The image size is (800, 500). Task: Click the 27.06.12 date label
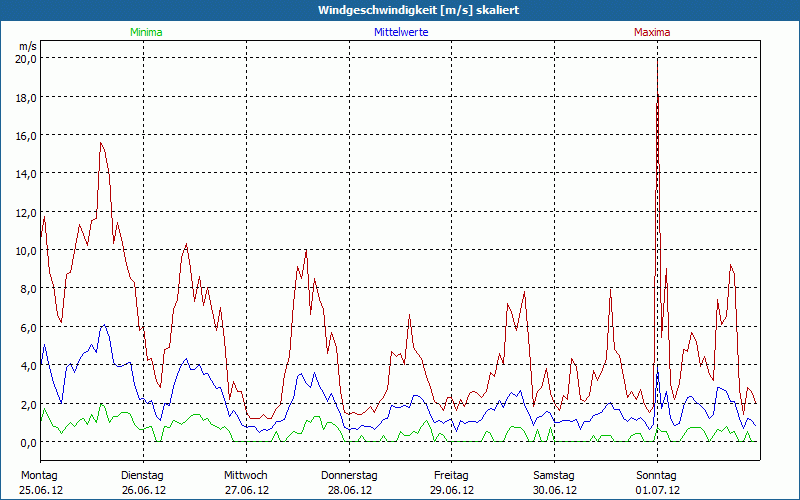247,490
